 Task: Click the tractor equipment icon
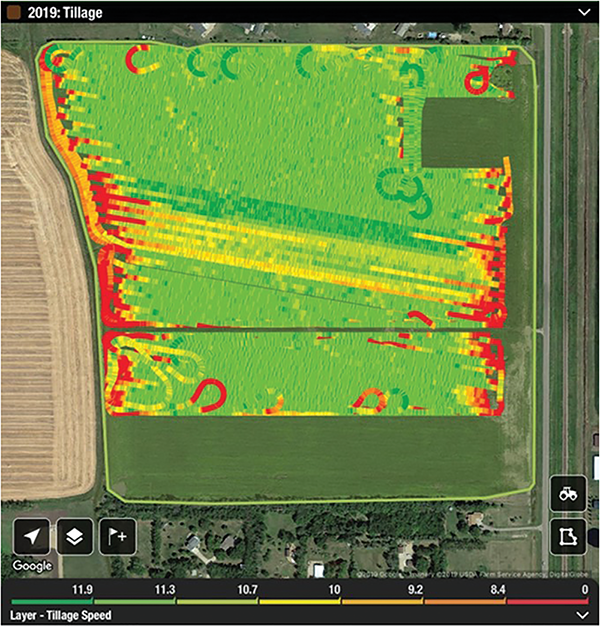pyautogui.click(x=567, y=495)
